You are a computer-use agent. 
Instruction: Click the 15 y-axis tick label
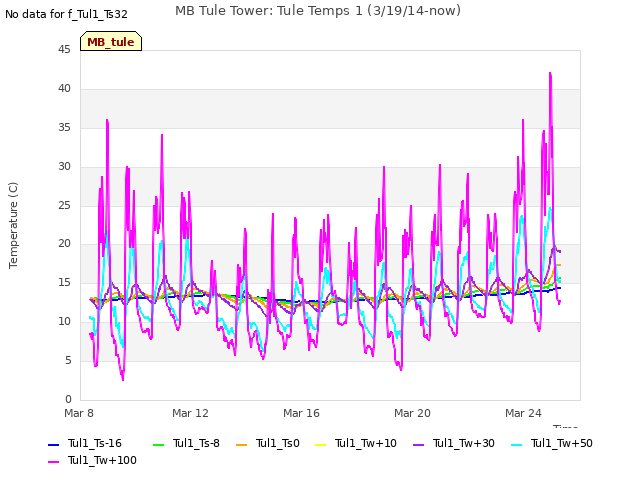(64, 282)
